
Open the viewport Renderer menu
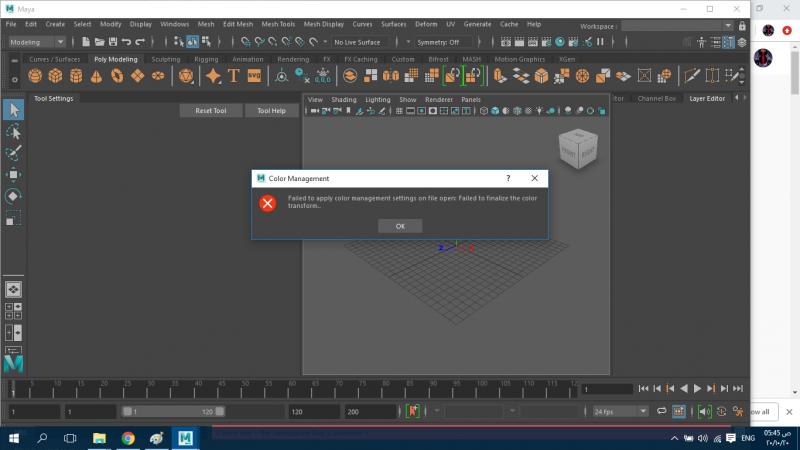coord(439,99)
